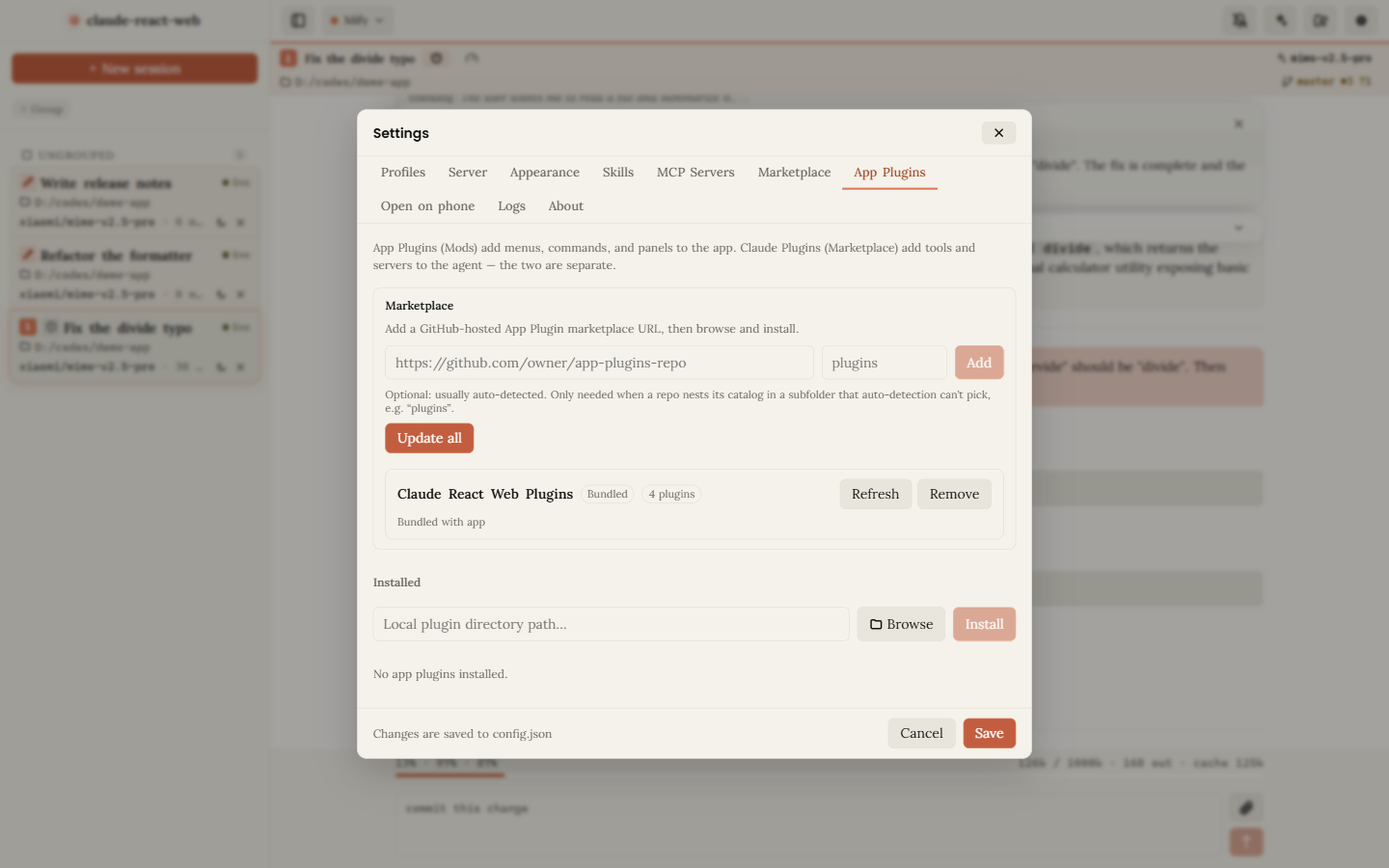Browse for a local plugin directory
This screenshot has width=1389, height=868.
tap(901, 624)
